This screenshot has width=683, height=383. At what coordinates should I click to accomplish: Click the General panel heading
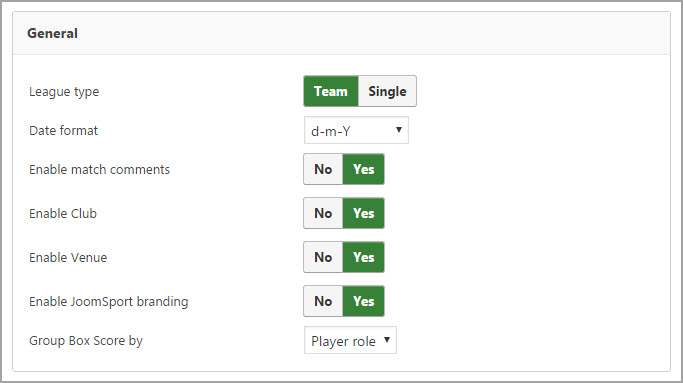(52, 34)
